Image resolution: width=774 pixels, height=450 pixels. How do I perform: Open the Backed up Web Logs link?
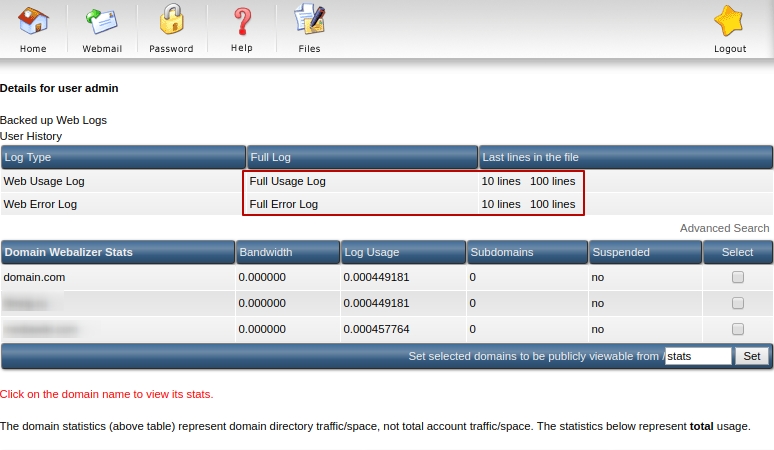53,120
